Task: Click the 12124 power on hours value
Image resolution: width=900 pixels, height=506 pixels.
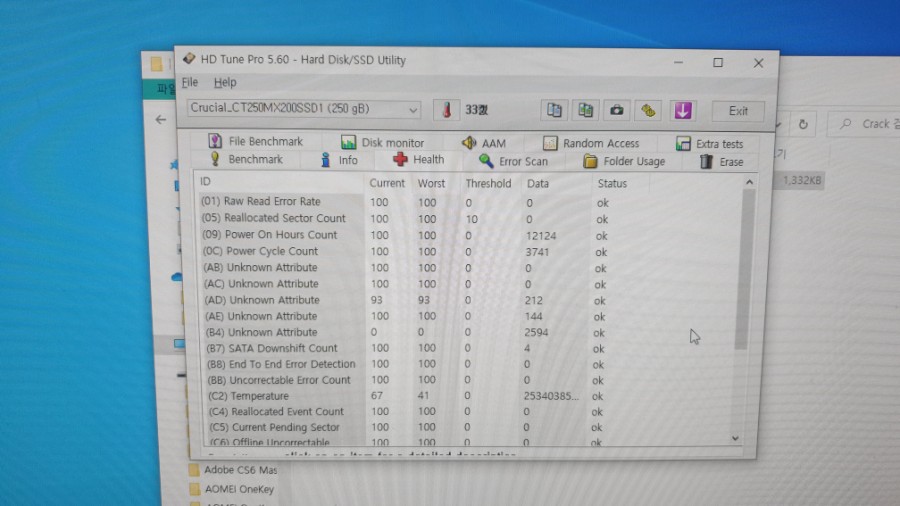Action: (541, 236)
